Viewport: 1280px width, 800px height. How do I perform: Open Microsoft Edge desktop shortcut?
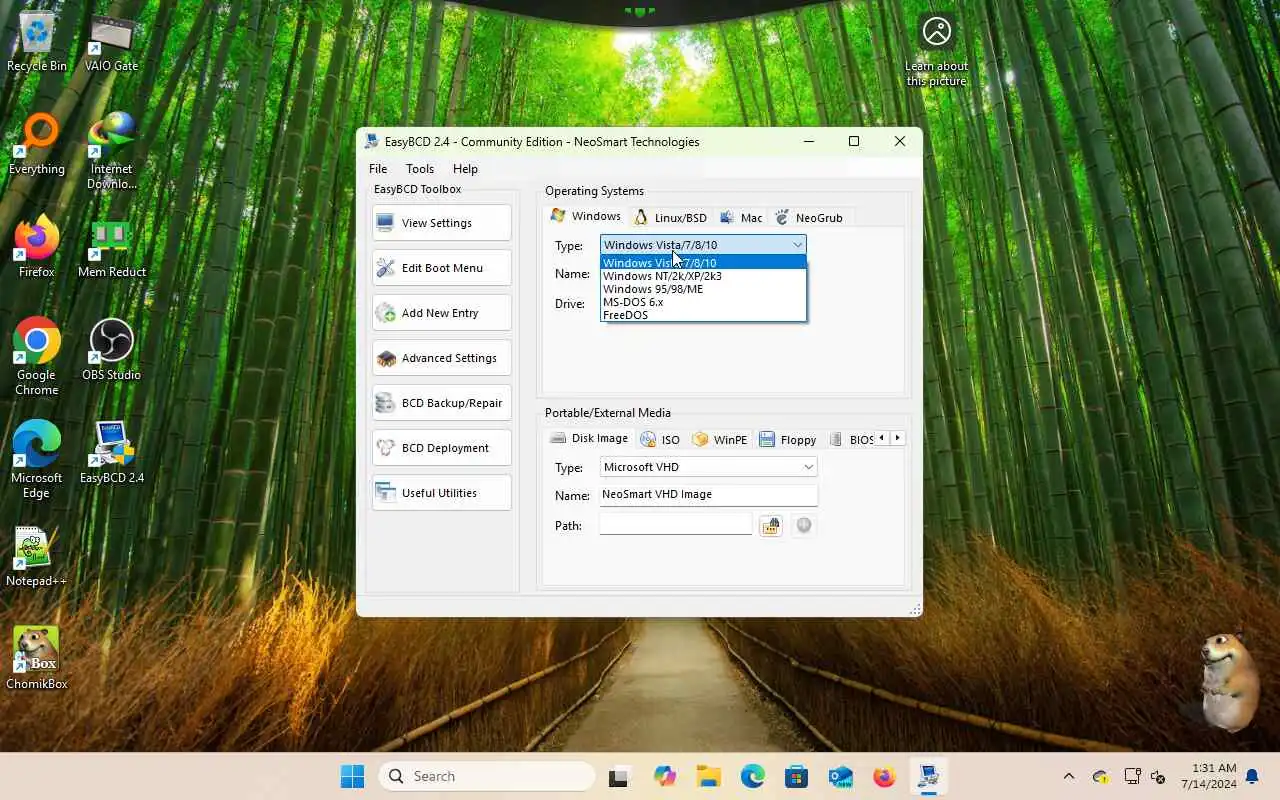37,461
